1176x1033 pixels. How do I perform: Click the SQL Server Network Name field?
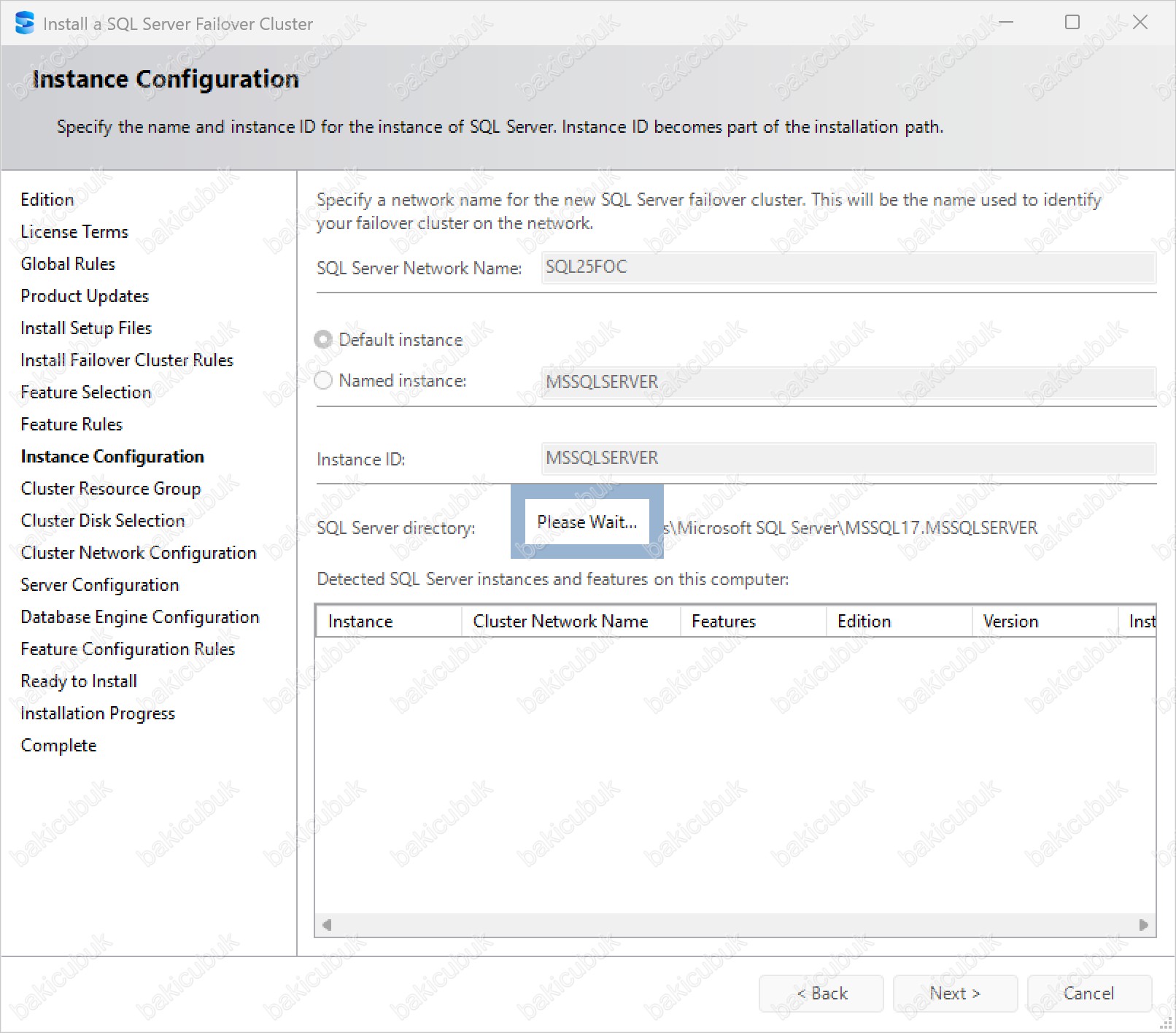coord(848,268)
